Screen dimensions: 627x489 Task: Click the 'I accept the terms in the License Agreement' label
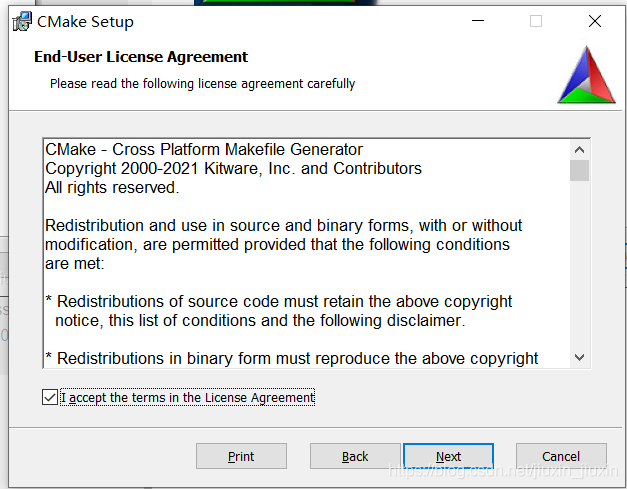click(188, 398)
